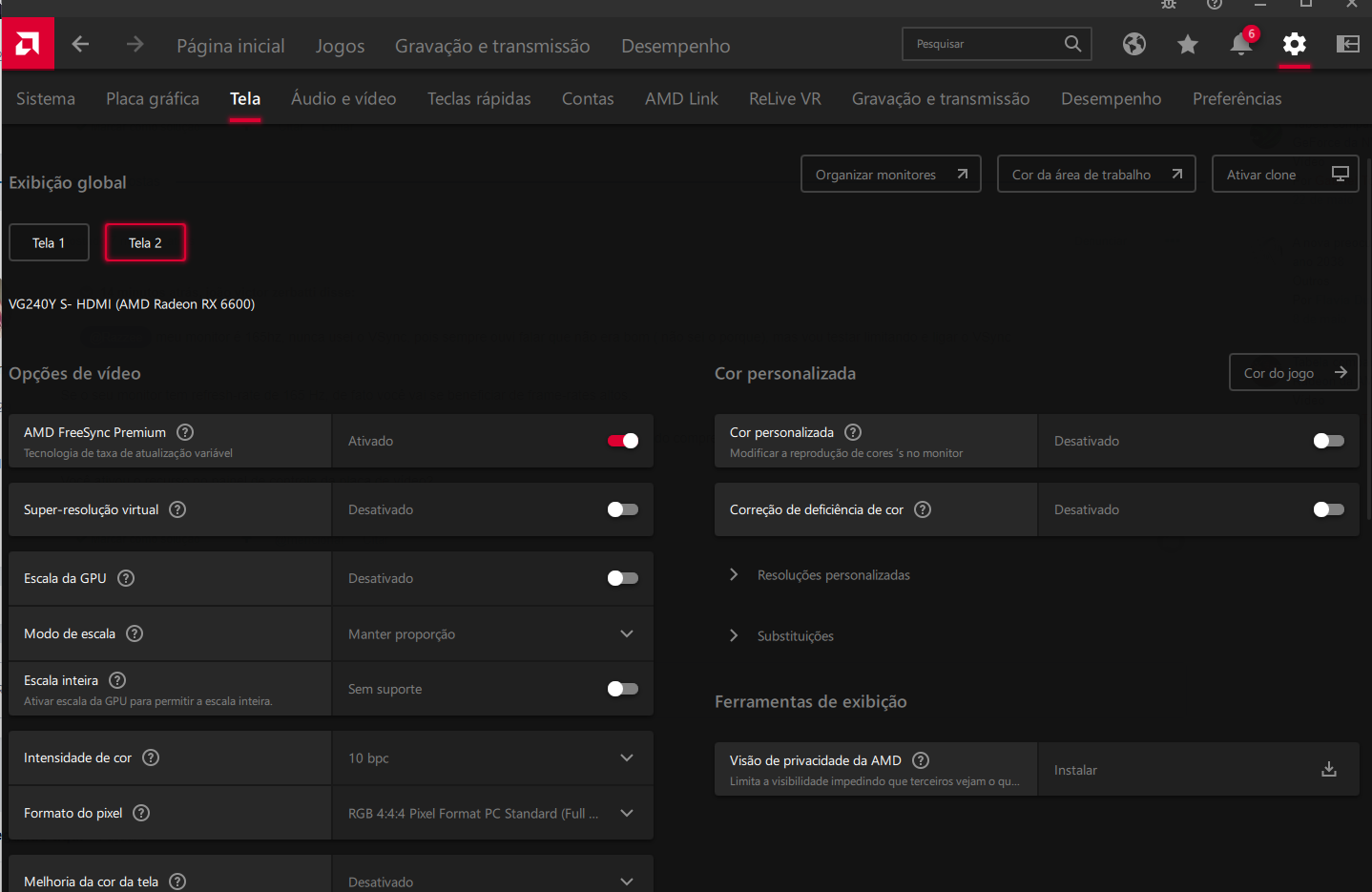Show help for Formato do pixel
This screenshot has width=1372, height=892.
pos(141,813)
